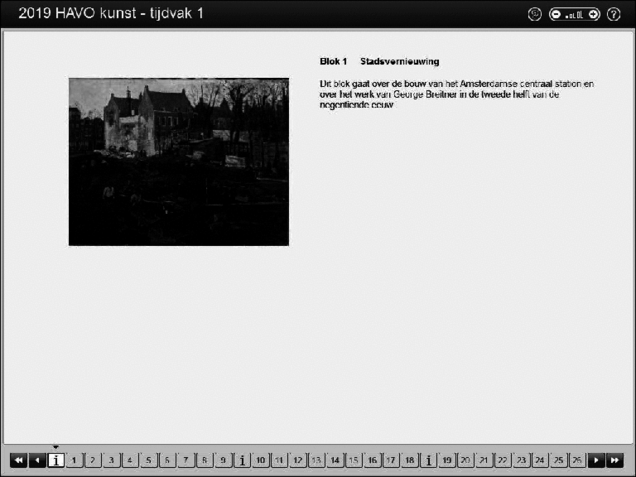636x477 pixels.
Task: Go to question 11
Action: click(279, 460)
